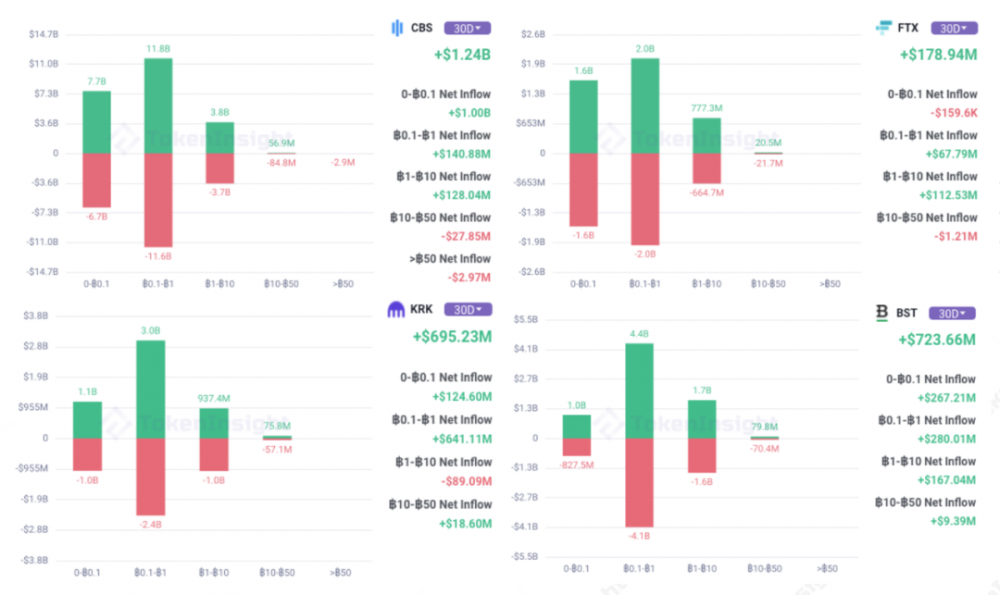Screen dimensions: 1000x595
Task: Expand the KRK 30D timeframe selector
Action: [468, 310]
